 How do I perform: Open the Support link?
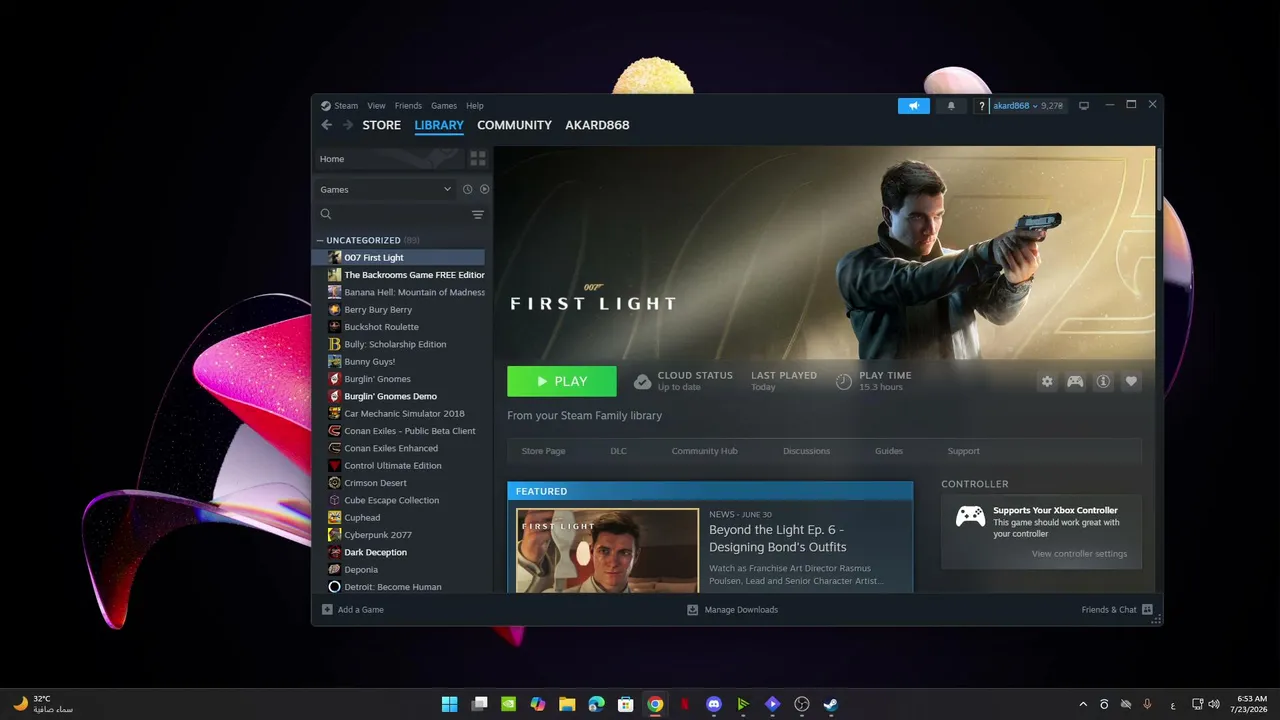pos(963,451)
